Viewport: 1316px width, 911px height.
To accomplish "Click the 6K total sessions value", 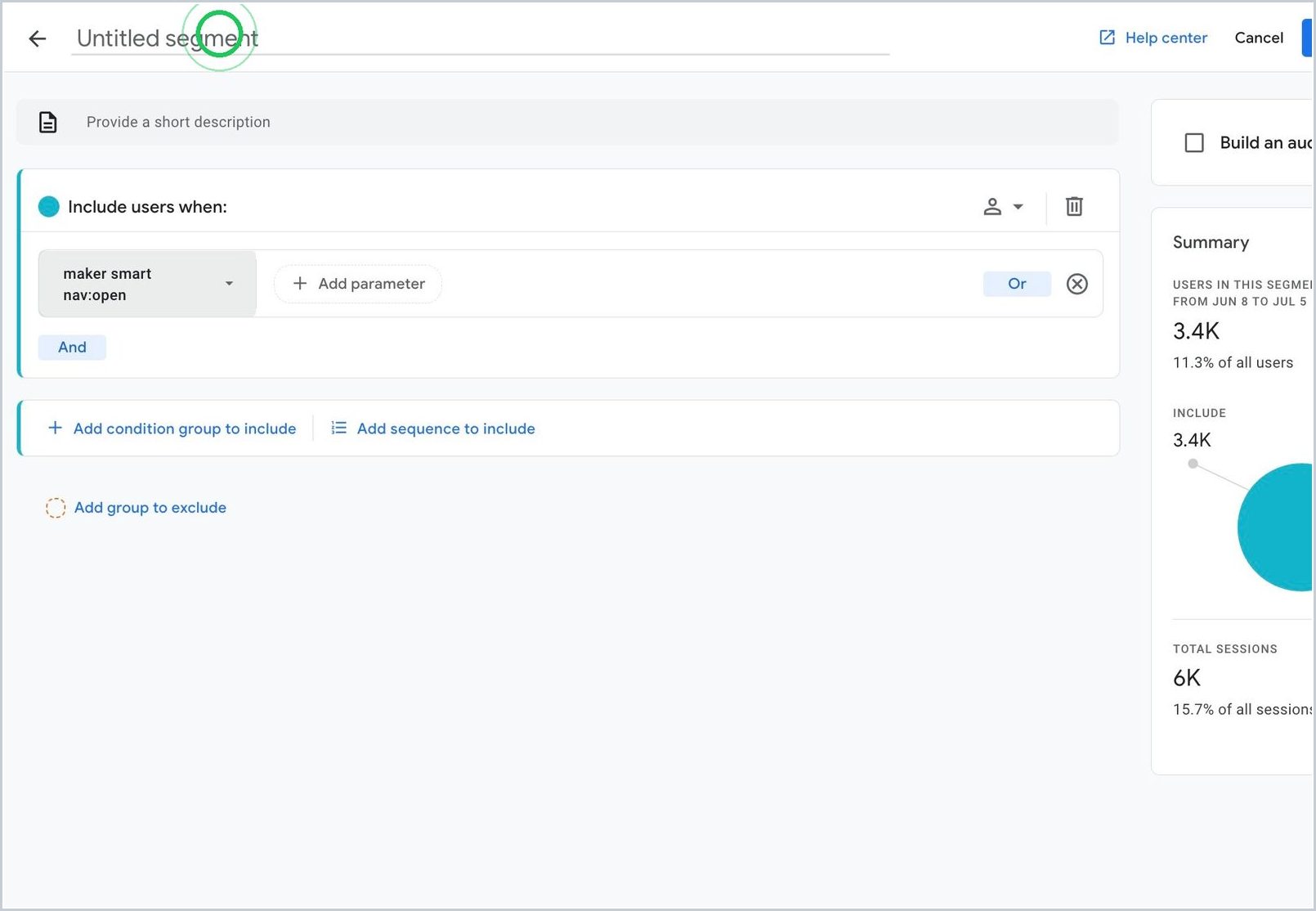I will [x=1187, y=678].
